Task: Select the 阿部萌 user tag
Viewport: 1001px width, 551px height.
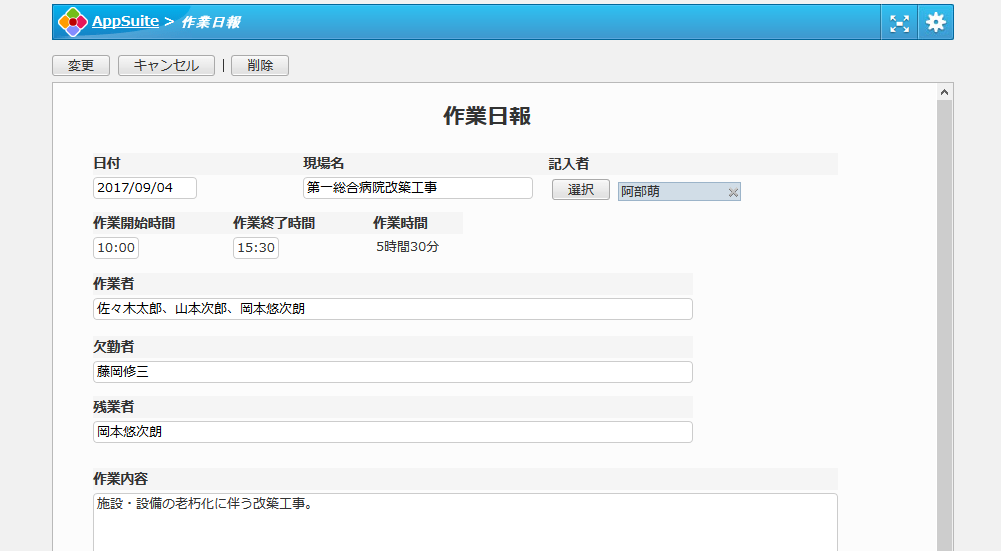Action: coord(668,192)
